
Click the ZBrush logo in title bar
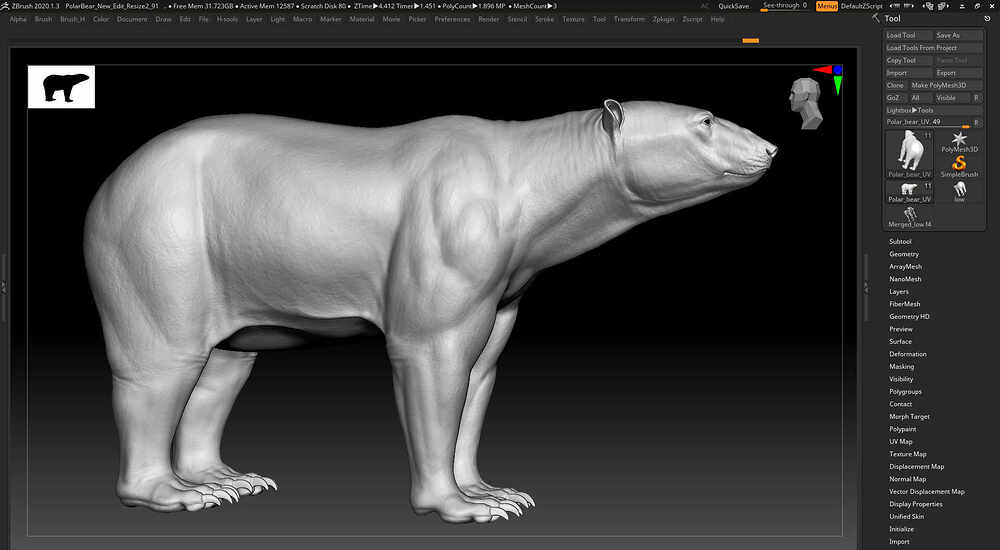[6, 6]
